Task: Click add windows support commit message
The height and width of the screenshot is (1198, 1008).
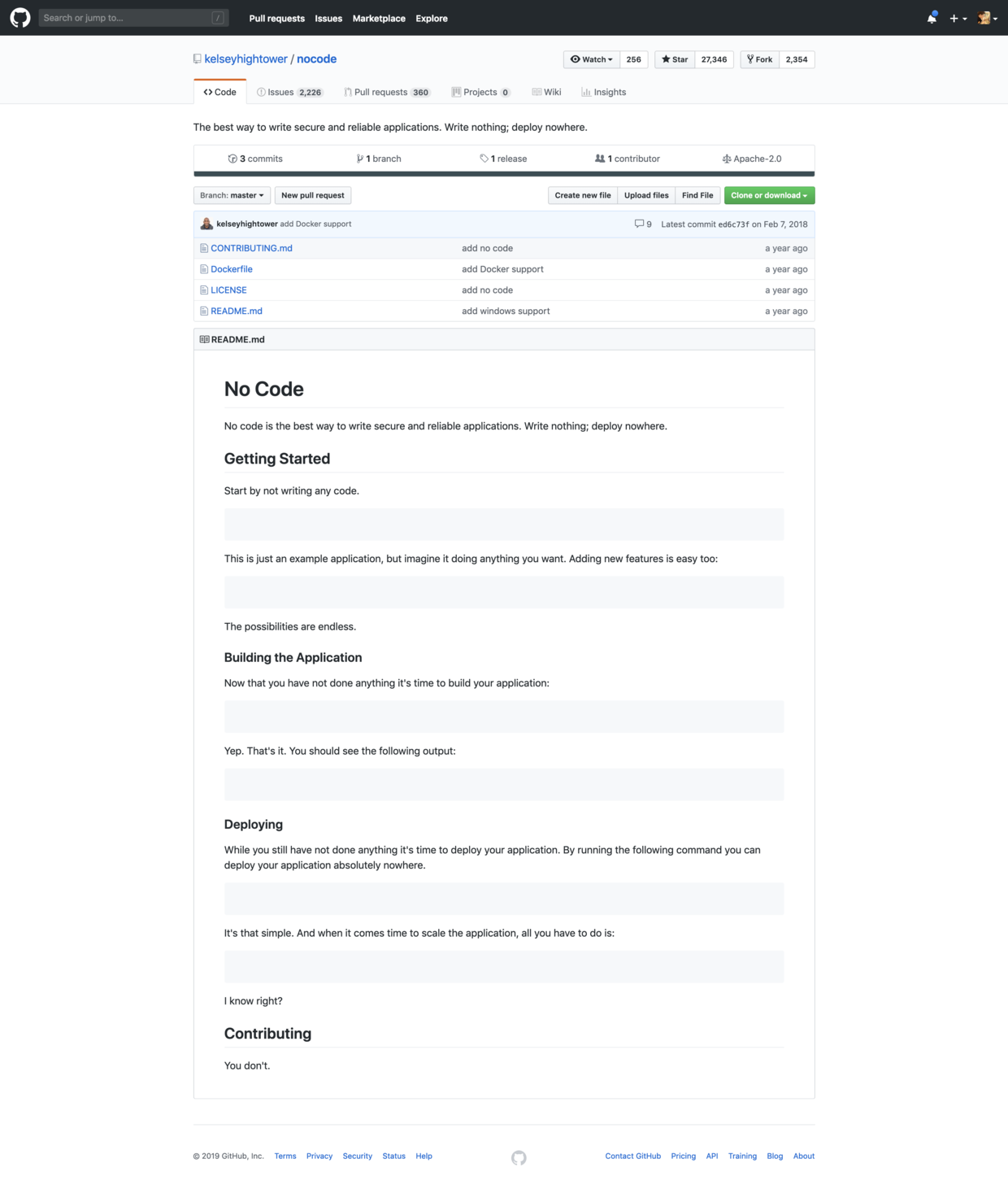Action: pos(506,311)
